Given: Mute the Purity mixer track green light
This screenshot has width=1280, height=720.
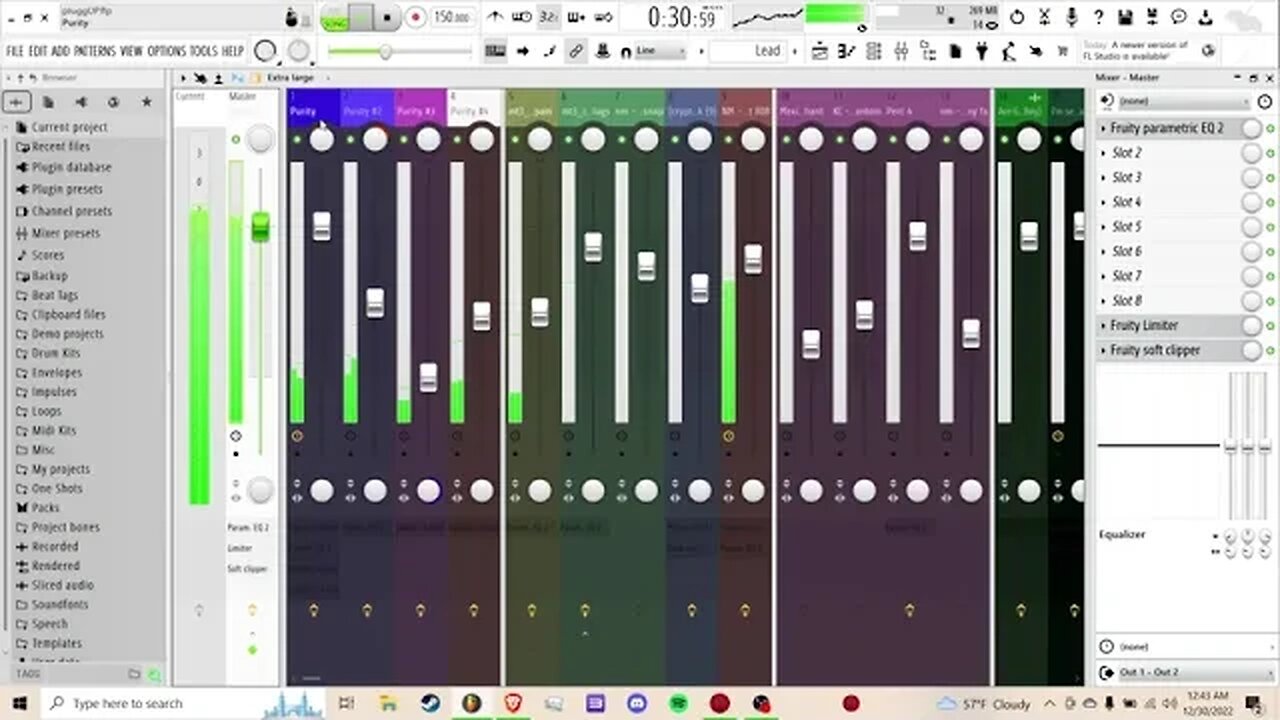Looking at the screenshot, I should tap(296, 140).
